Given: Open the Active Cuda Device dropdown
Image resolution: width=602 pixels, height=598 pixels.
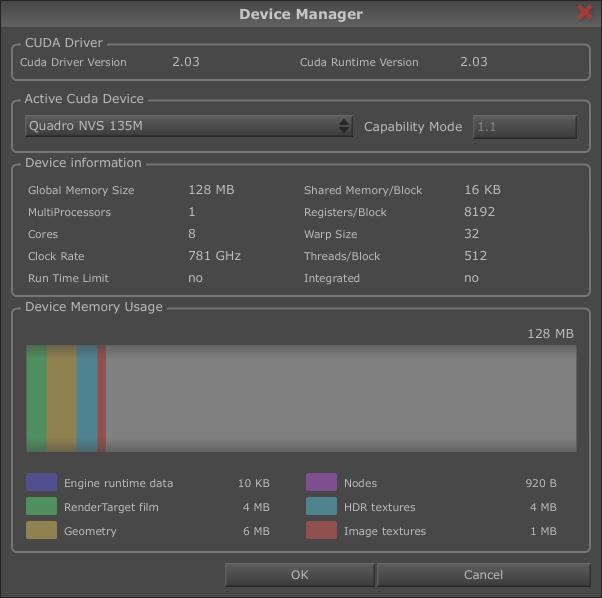Looking at the screenshot, I should coord(188,126).
